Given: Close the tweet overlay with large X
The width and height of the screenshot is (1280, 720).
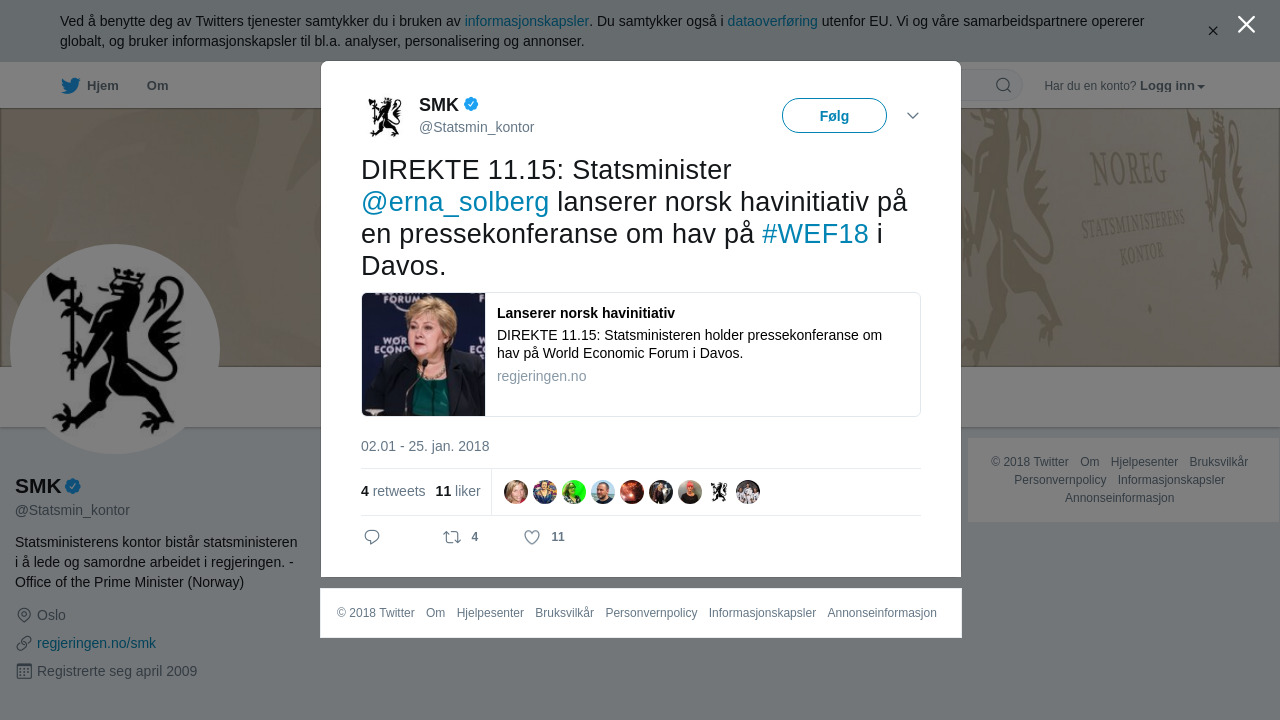Looking at the screenshot, I should [x=1246, y=24].
